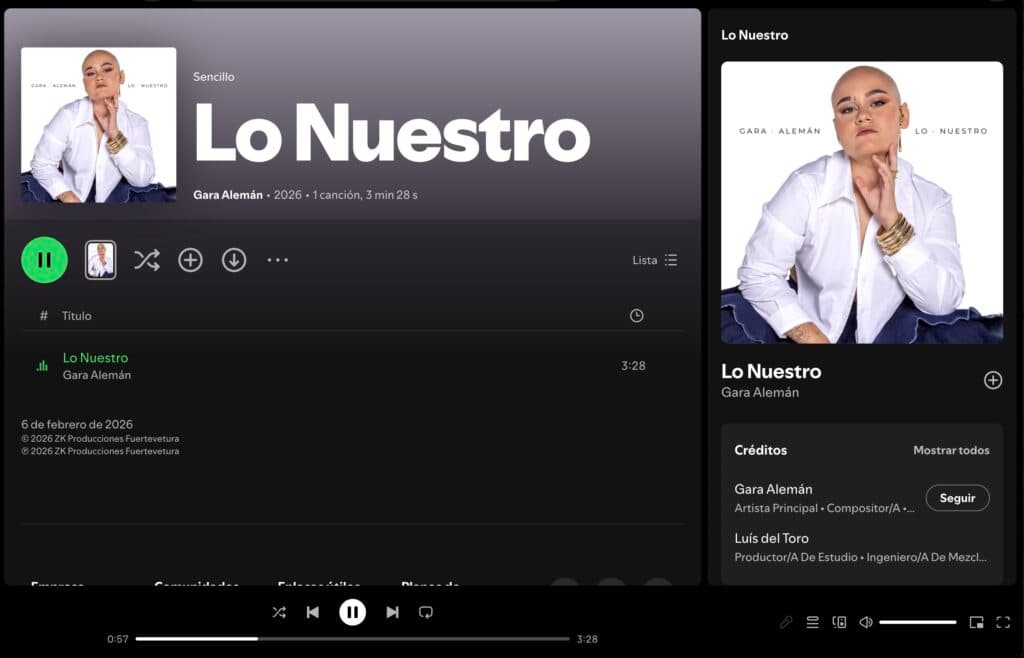Screen dimensions: 1024x658
Task: Connect to a device using the device icon
Action: point(840,622)
